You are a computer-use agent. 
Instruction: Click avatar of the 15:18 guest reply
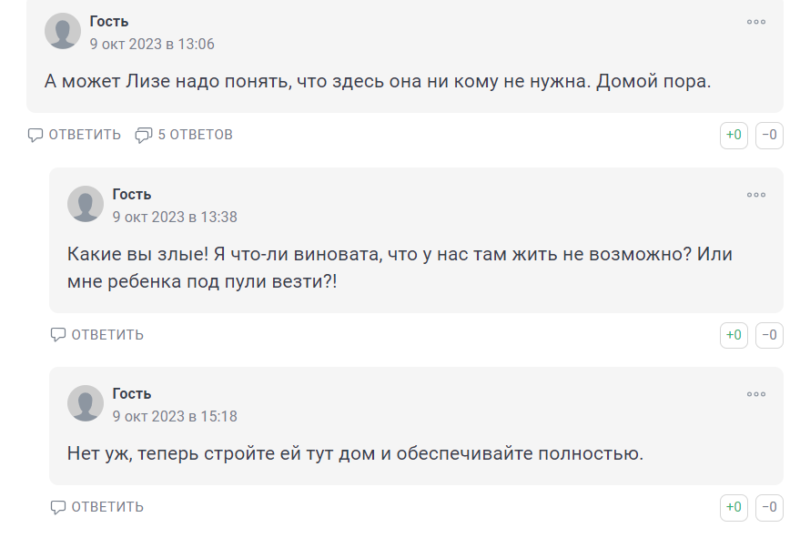pyautogui.click(x=85, y=403)
